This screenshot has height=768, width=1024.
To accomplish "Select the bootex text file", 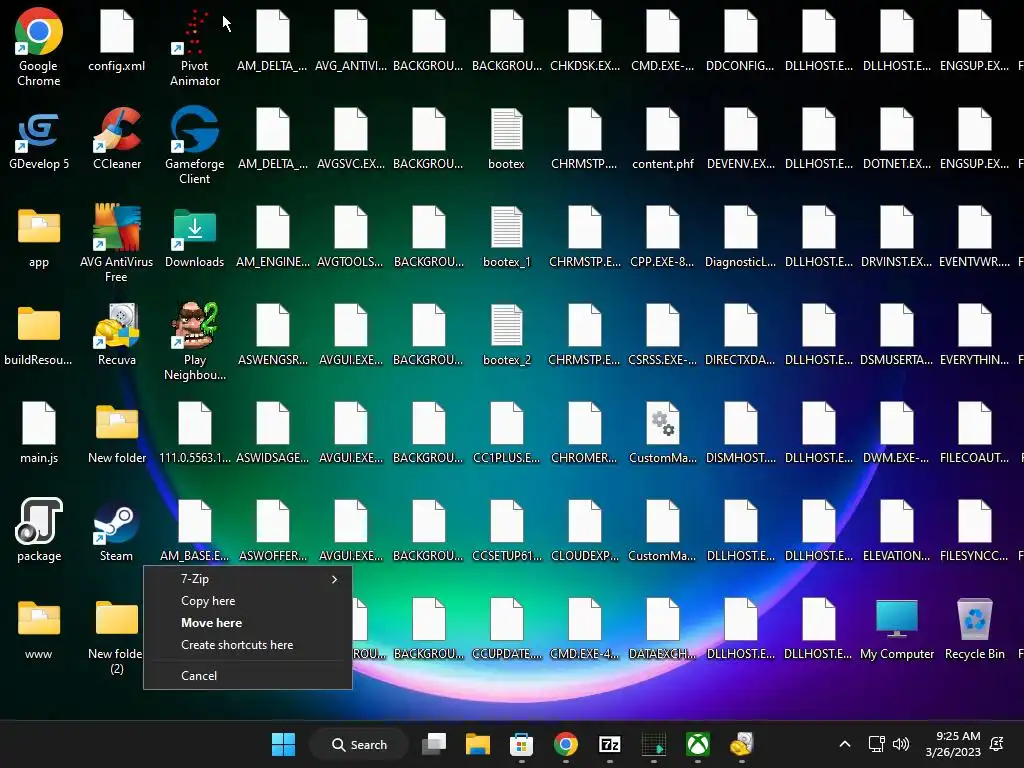I will [x=506, y=140].
